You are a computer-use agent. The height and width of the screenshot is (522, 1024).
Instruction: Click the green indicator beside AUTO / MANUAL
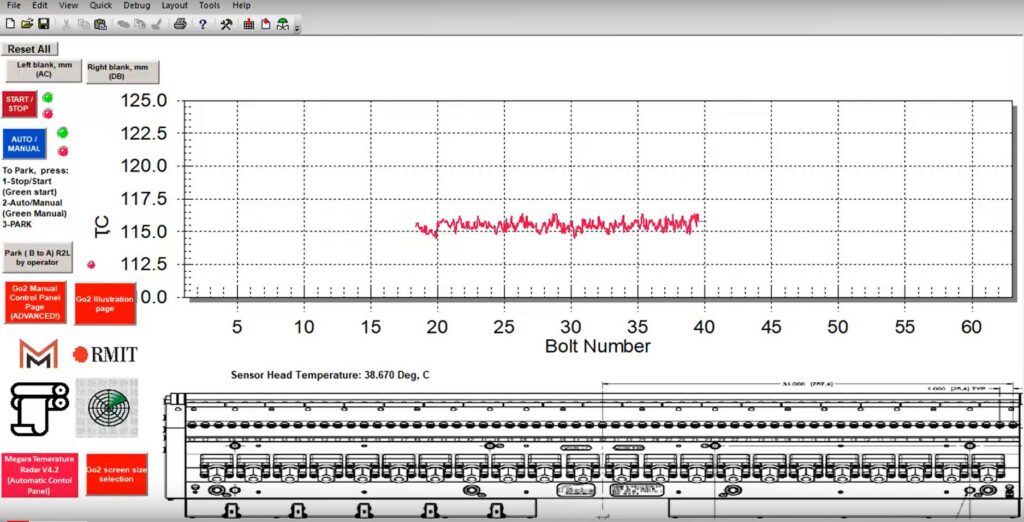coord(63,133)
